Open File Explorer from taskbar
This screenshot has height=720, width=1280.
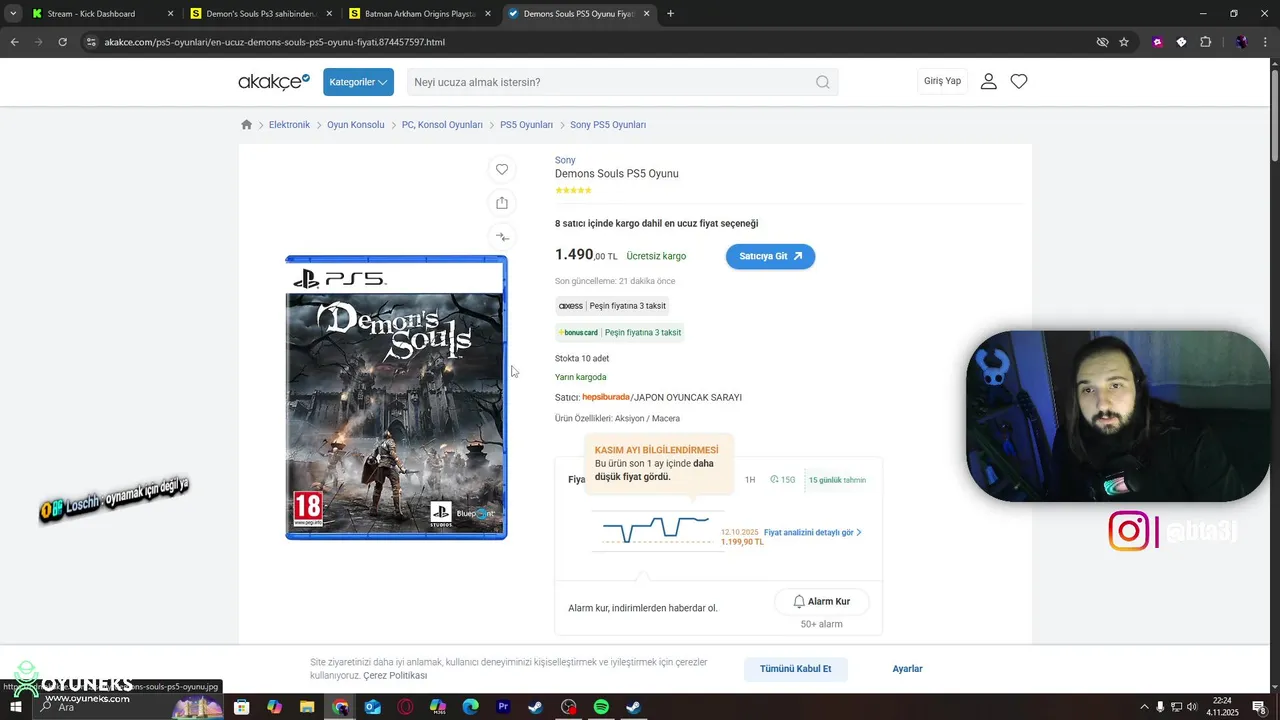(307, 707)
